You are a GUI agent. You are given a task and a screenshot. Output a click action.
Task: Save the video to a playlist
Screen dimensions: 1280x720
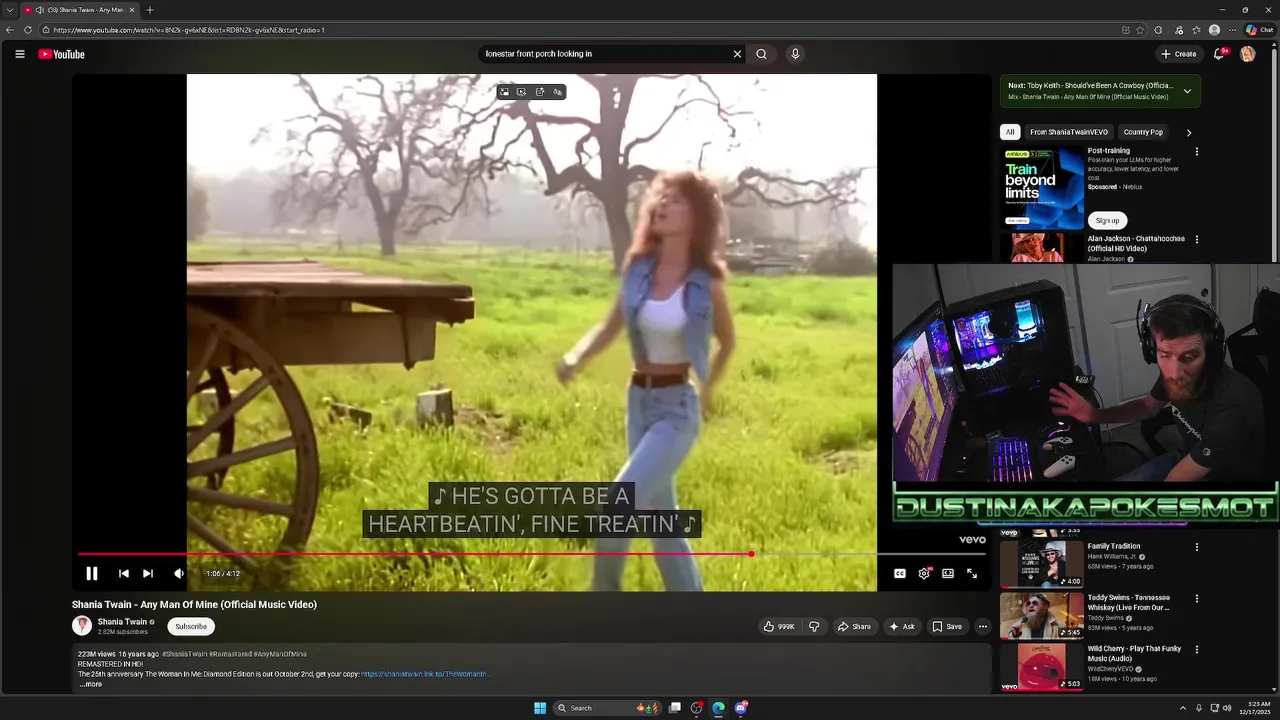[947, 626]
